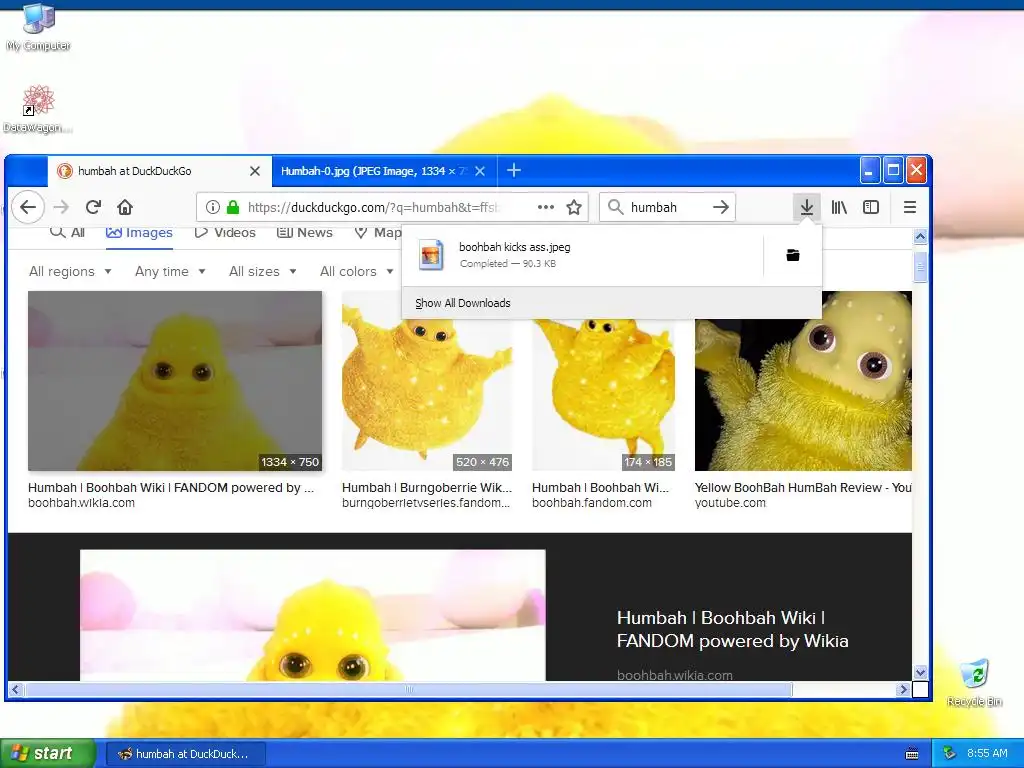Click the keyboard icon in taskbar tray
The width and height of the screenshot is (1024, 768).
point(912,754)
